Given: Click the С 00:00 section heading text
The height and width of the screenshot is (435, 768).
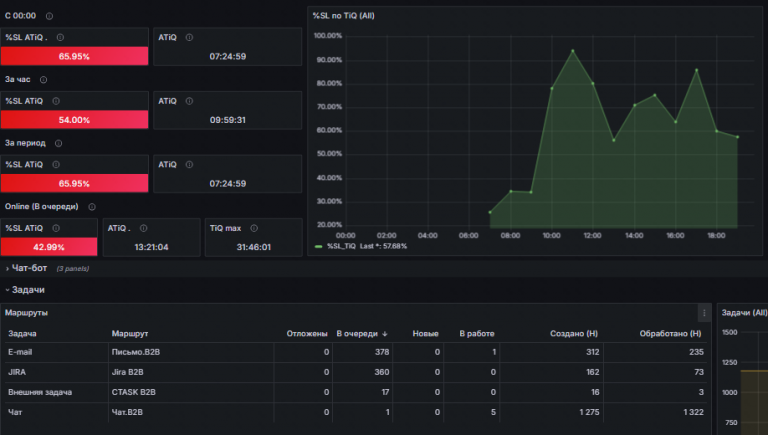Looking at the screenshot, I should [x=21, y=16].
